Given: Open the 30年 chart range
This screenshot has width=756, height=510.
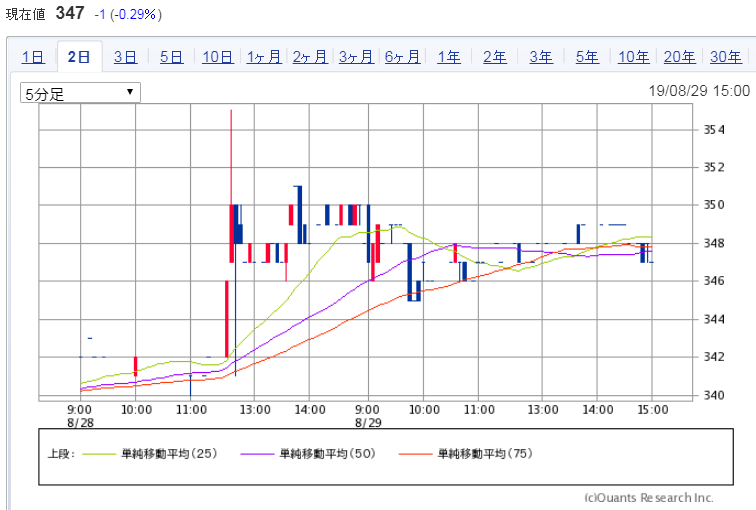Looking at the screenshot, I should pyautogui.click(x=726, y=57).
